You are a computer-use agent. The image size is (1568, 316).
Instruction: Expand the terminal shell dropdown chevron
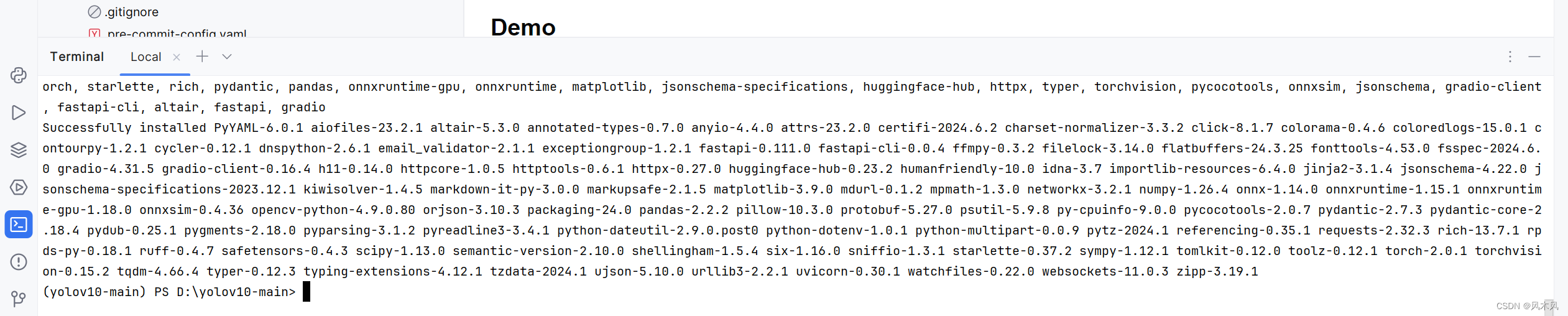pos(227,57)
